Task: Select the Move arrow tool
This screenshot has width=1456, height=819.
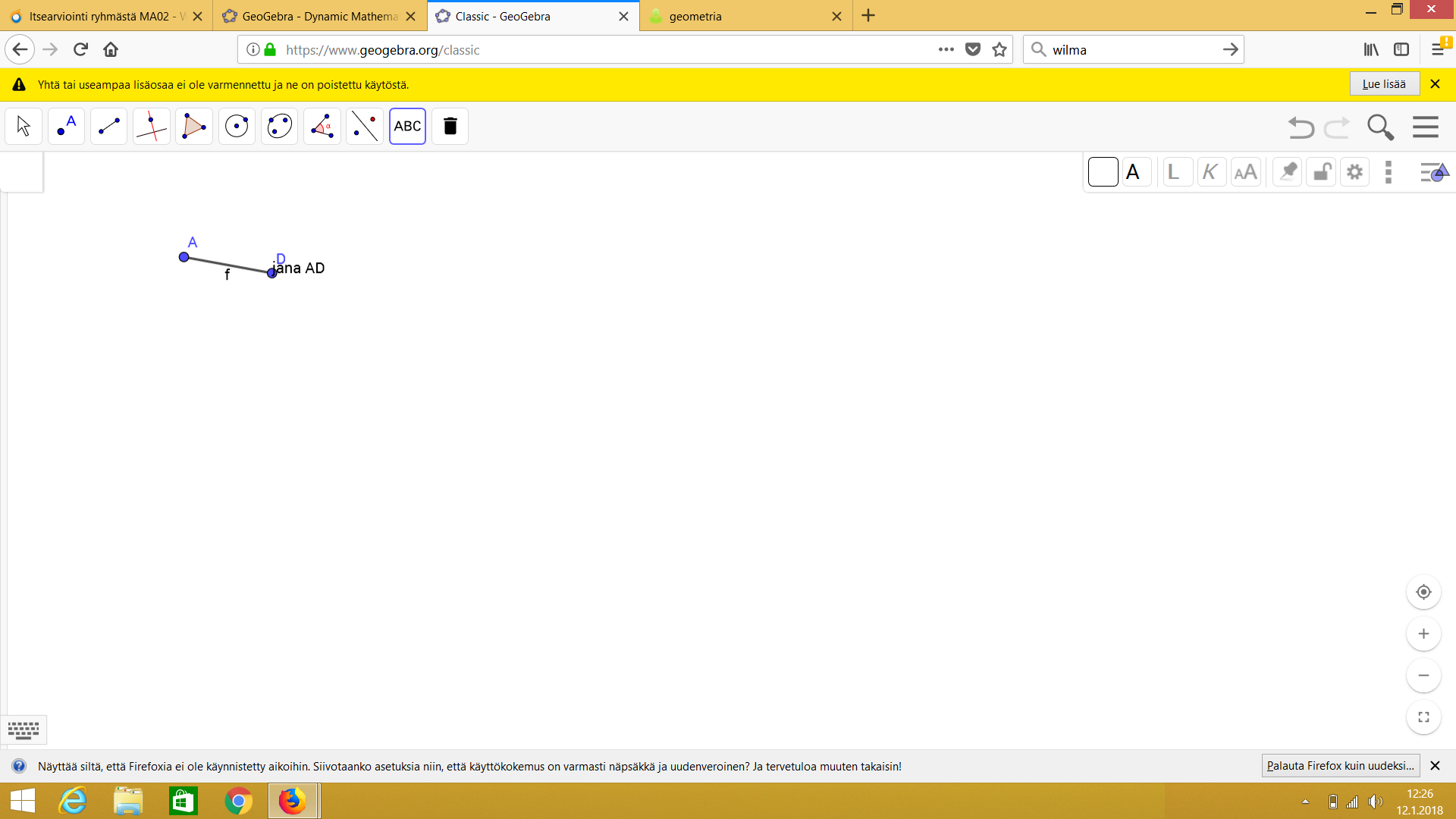Action: tap(24, 126)
